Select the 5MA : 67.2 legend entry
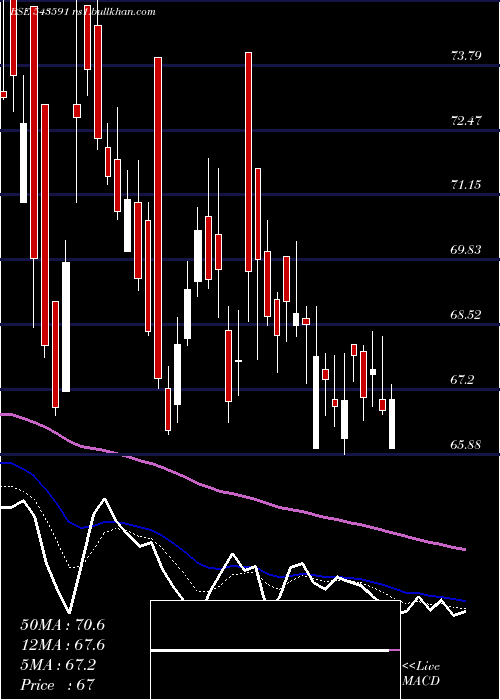 click(58, 665)
